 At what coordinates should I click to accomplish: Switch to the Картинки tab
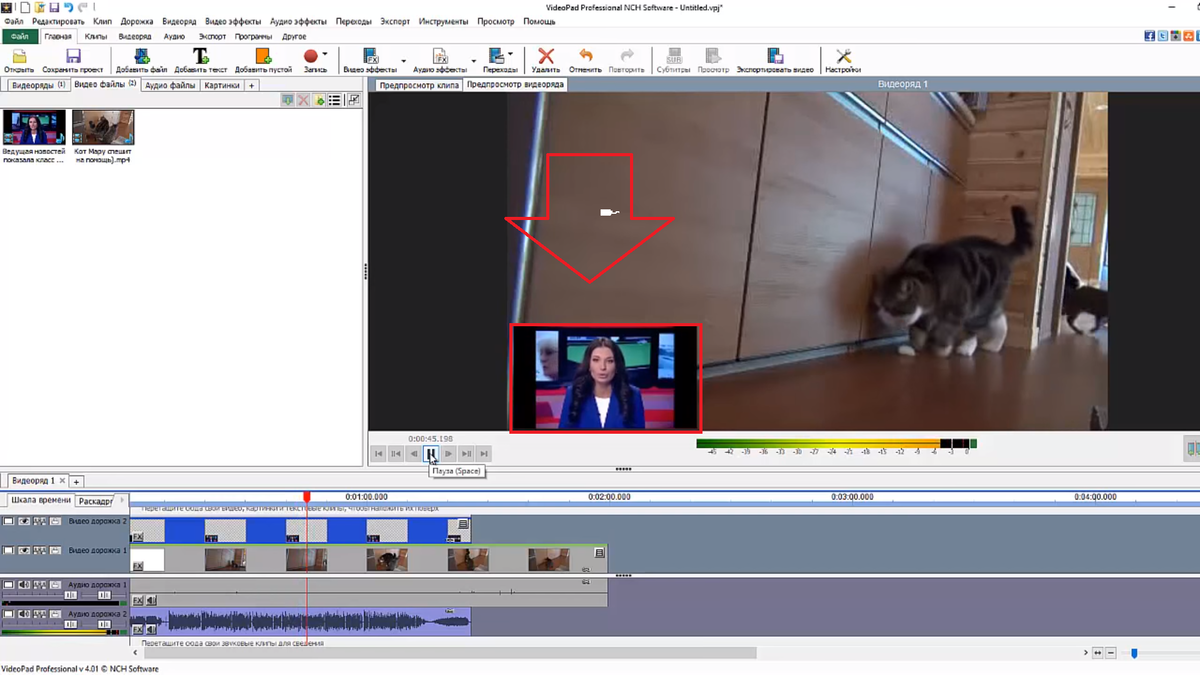(x=222, y=86)
